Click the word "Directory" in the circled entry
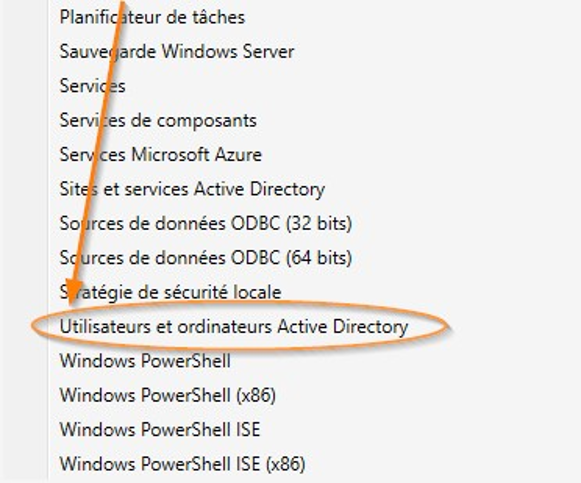 (370, 327)
